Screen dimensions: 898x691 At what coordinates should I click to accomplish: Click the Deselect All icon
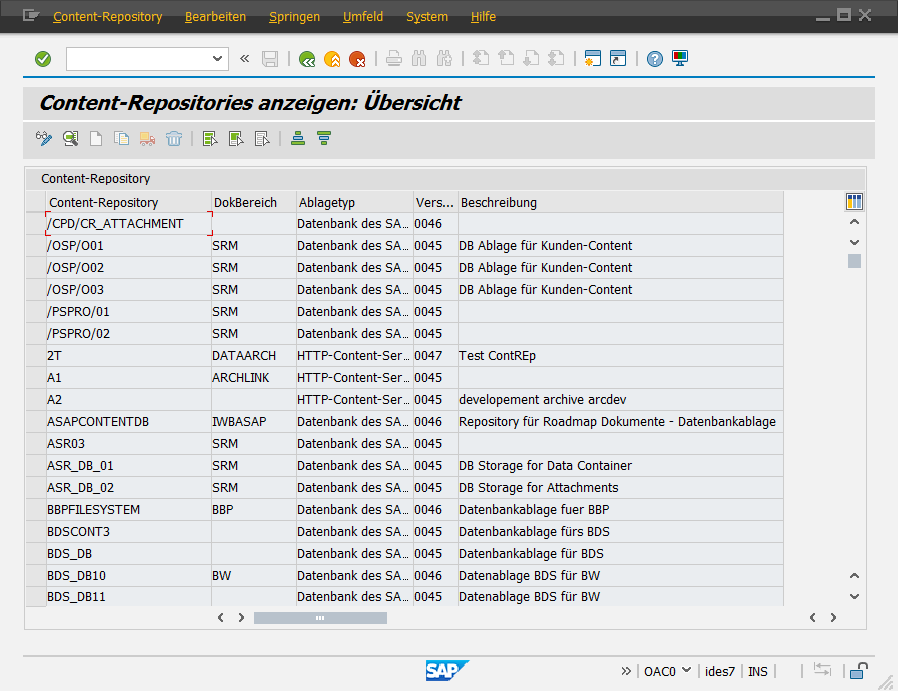[262, 139]
